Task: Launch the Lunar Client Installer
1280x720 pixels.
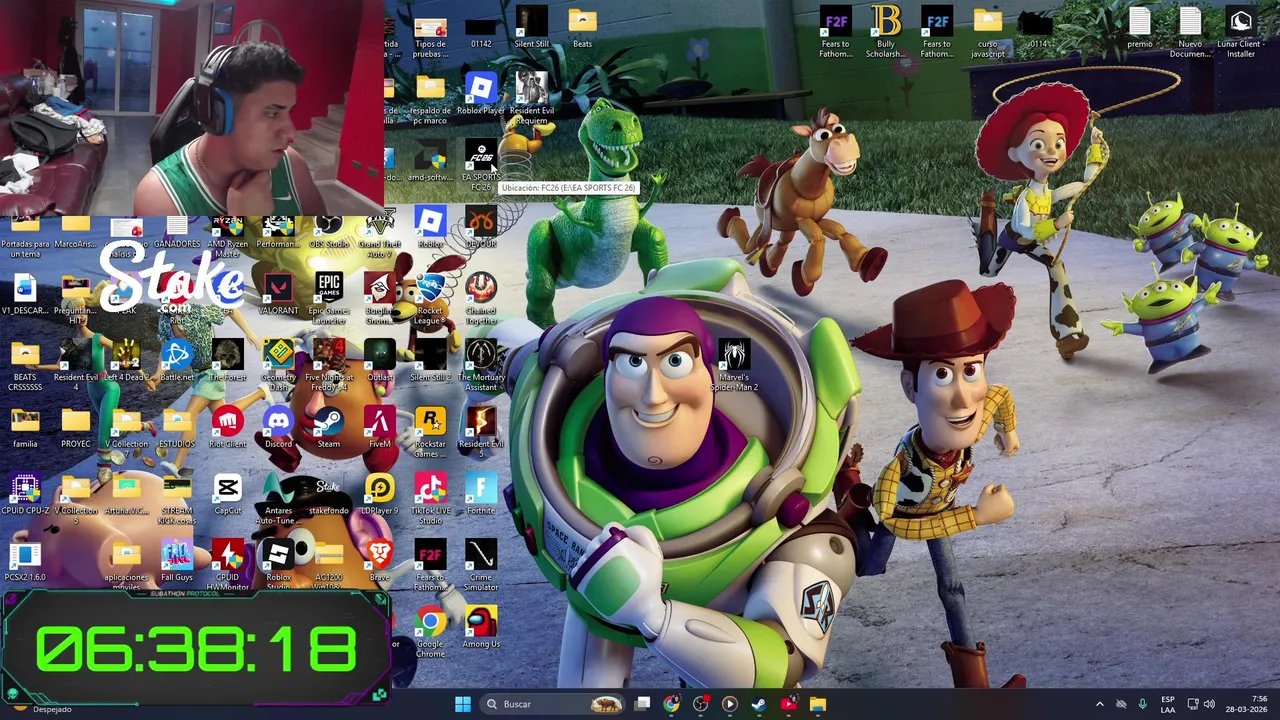Action: 1241,32
